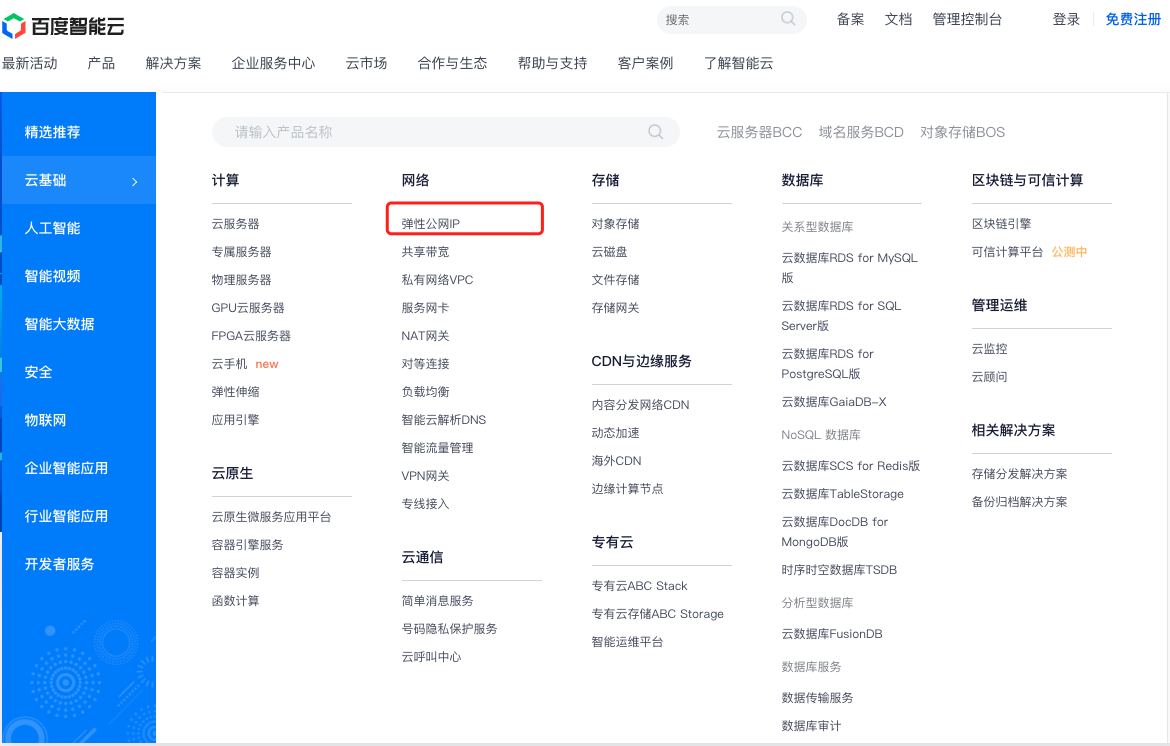Click the 登录 login link
1170x746 pixels.
click(x=1066, y=19)
